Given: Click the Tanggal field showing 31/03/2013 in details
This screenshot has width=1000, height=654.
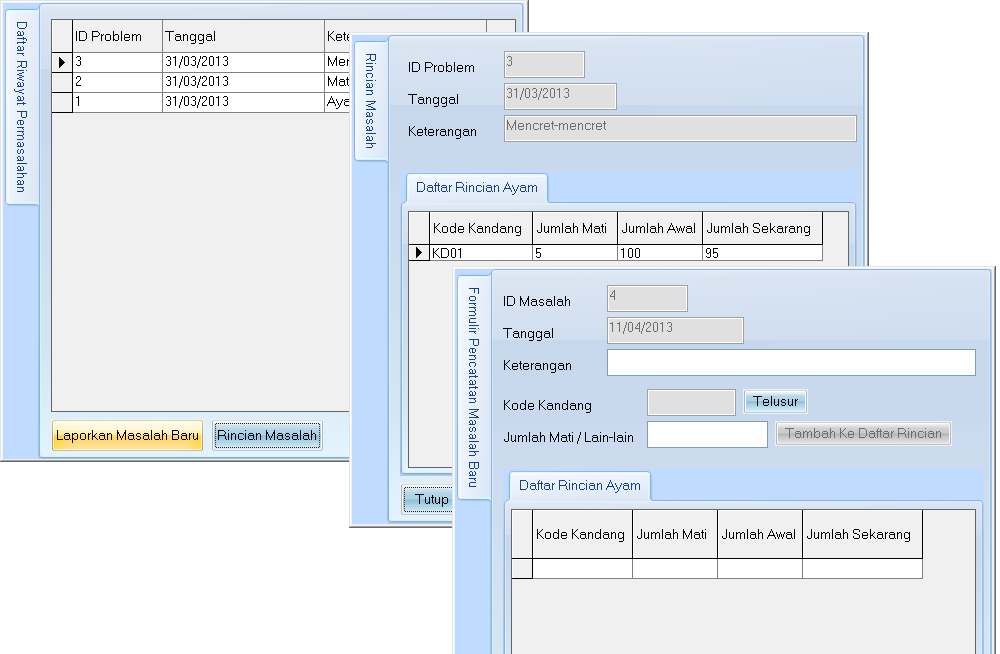Looking at the screenshot, I should tap(560, 96).
